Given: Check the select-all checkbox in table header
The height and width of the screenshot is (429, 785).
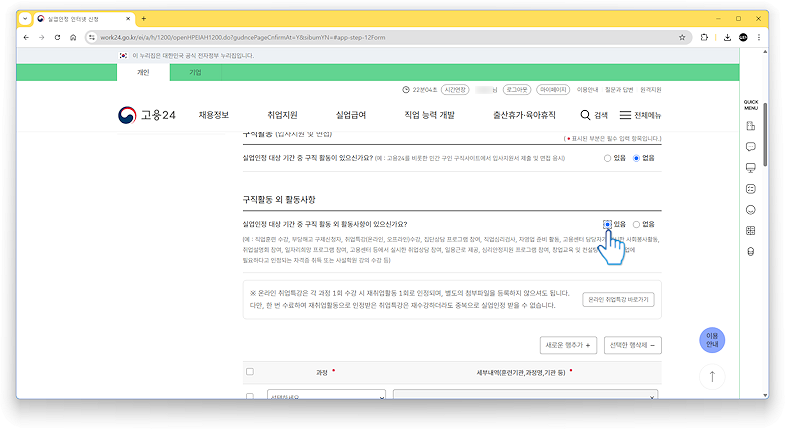Looking at the screenshot, I should coord(250,371).
